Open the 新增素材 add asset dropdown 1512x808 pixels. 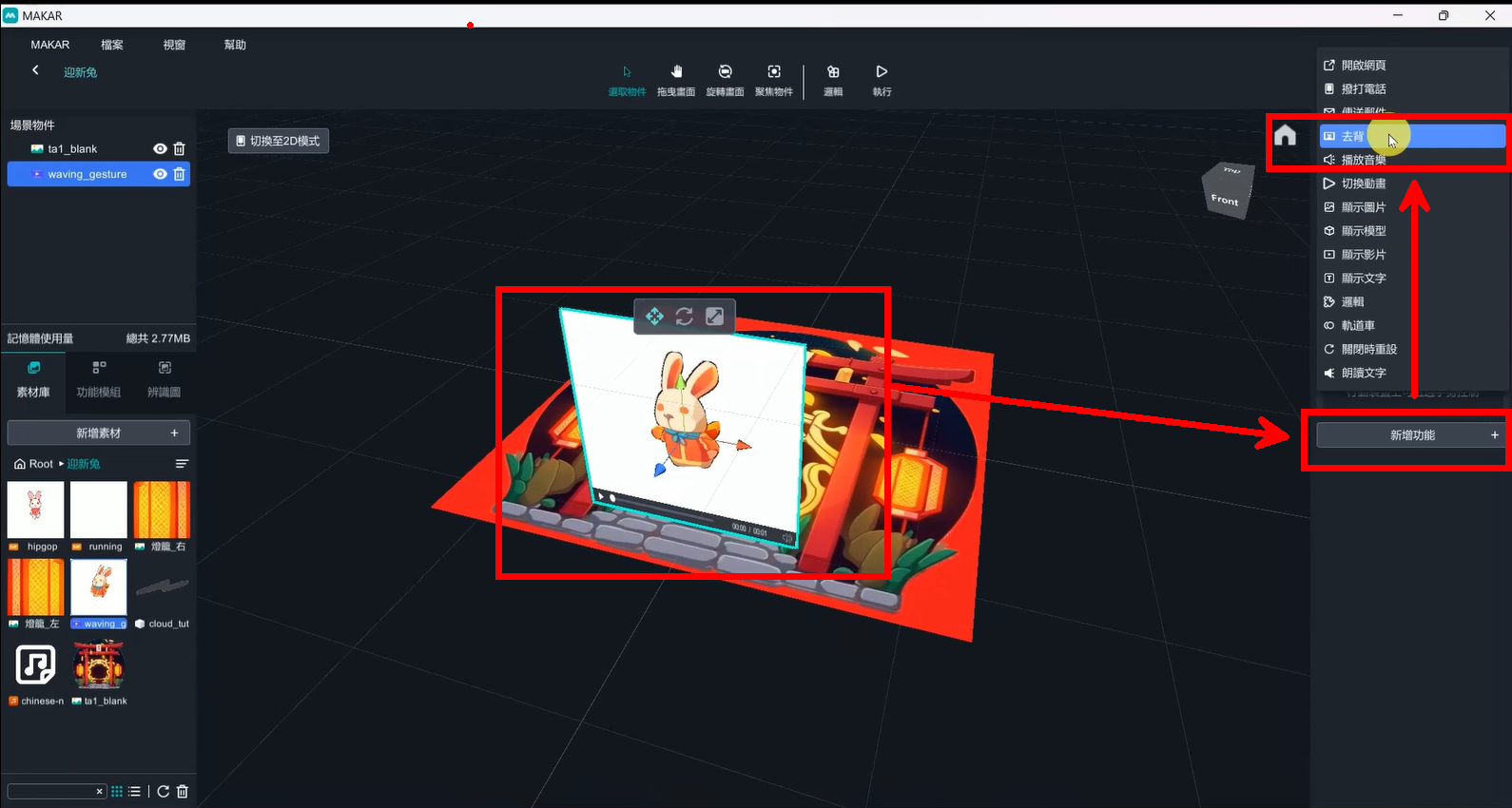[x=99, y=433]
